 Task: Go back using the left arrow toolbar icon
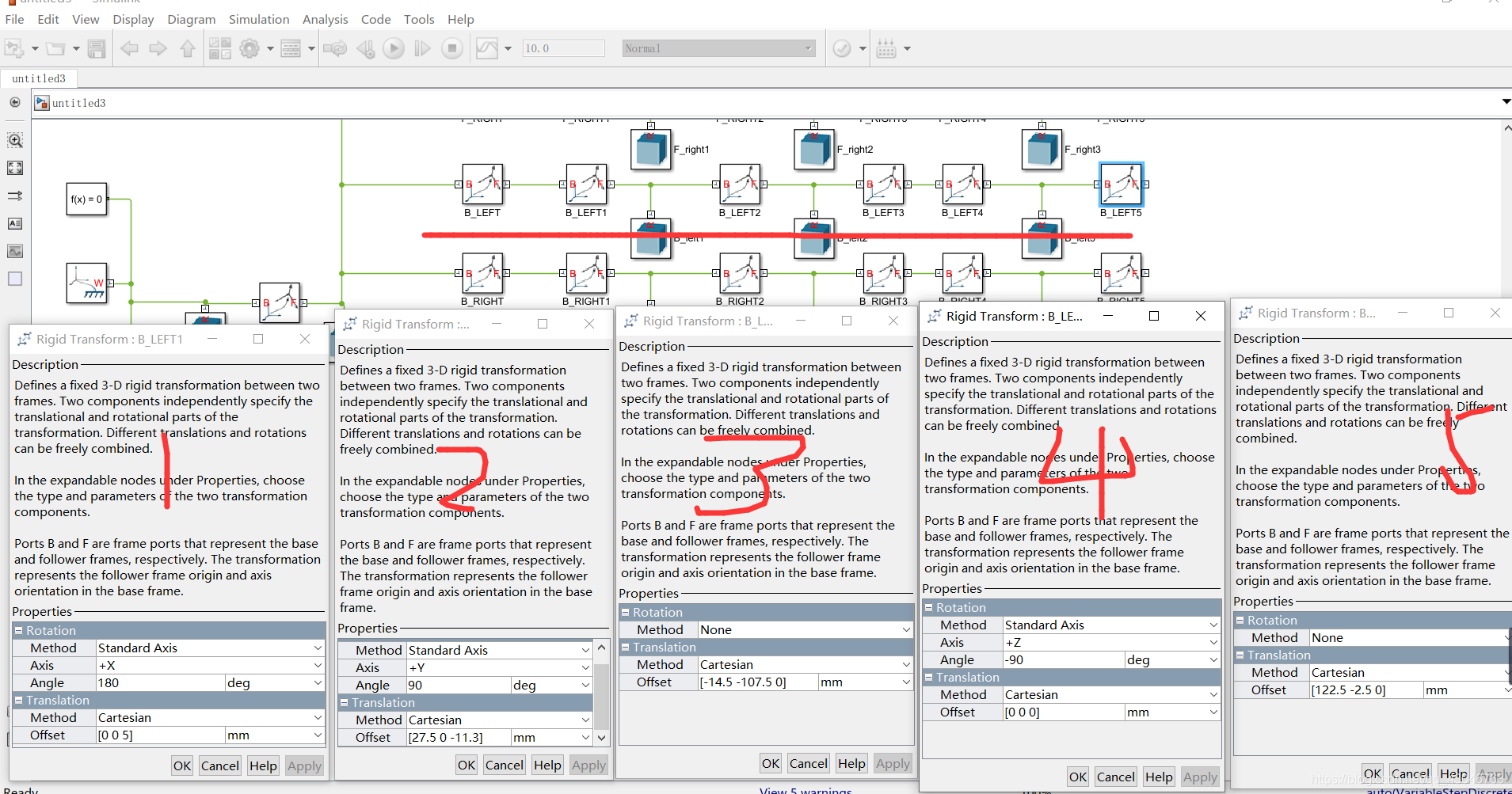[x=129, y=48]
